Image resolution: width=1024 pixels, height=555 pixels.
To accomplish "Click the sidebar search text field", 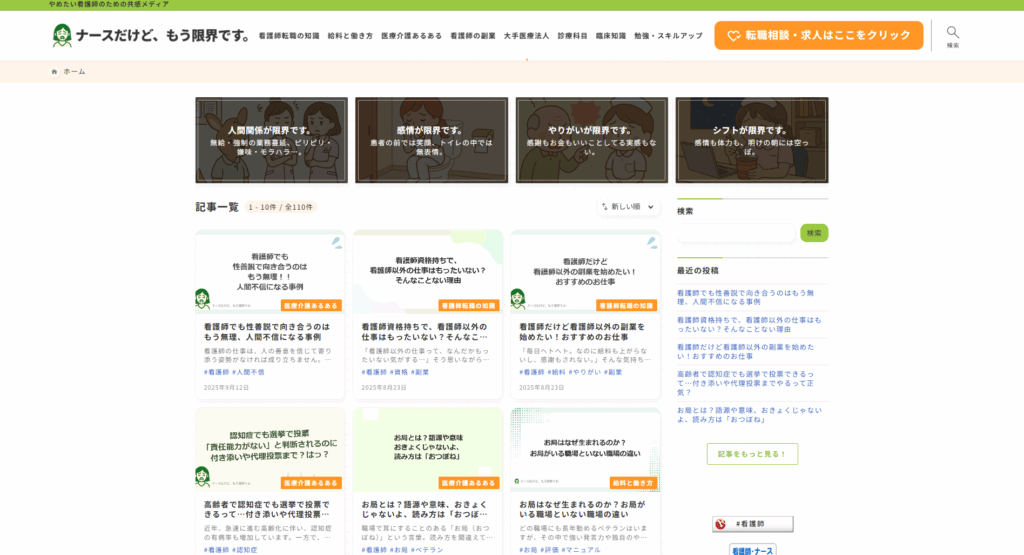I will [736, 233].
